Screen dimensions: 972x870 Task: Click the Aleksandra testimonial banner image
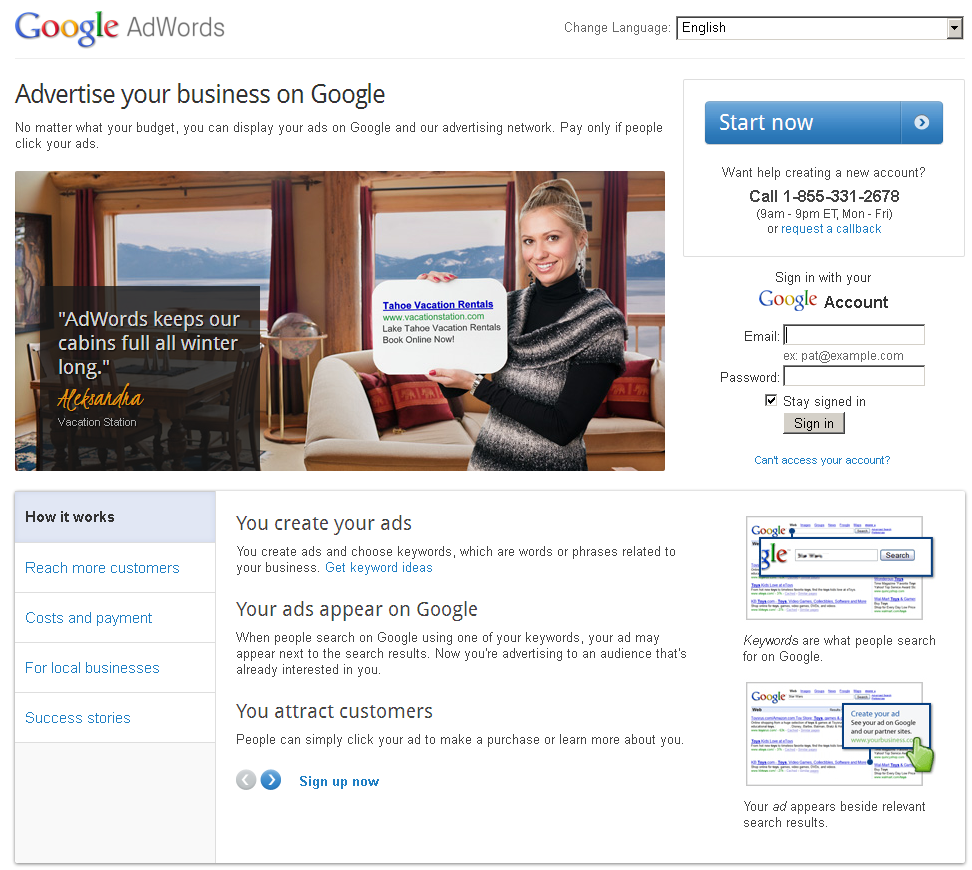340,321
